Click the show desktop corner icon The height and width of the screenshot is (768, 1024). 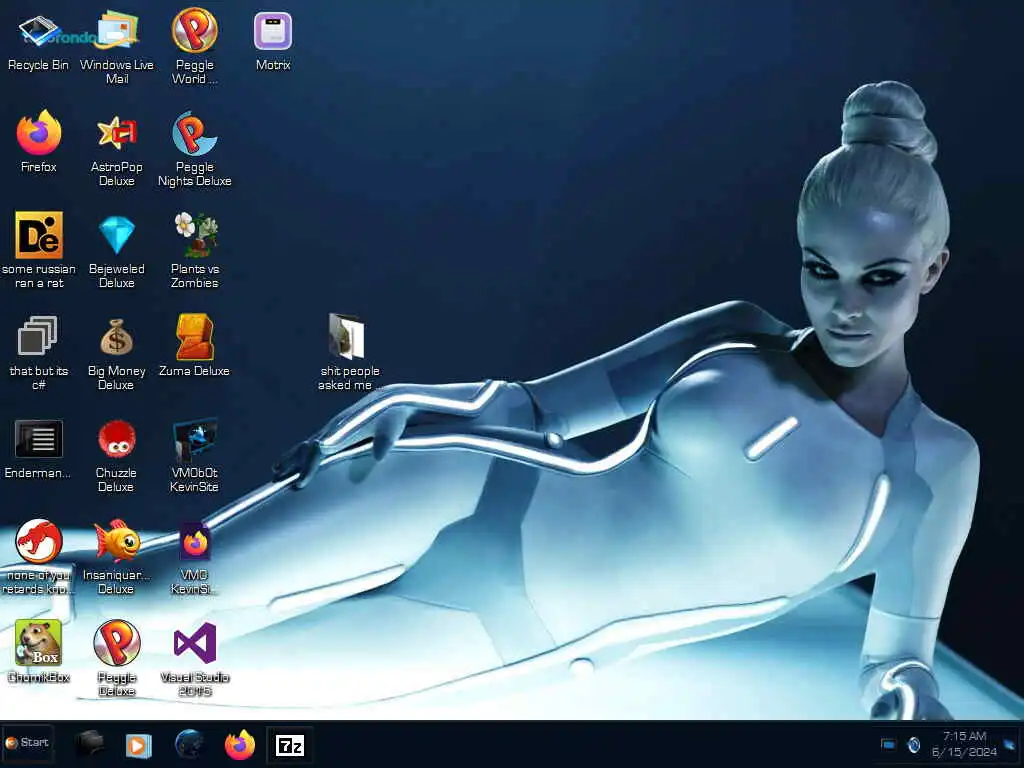pyautogui.click(x=1010, y=744)
